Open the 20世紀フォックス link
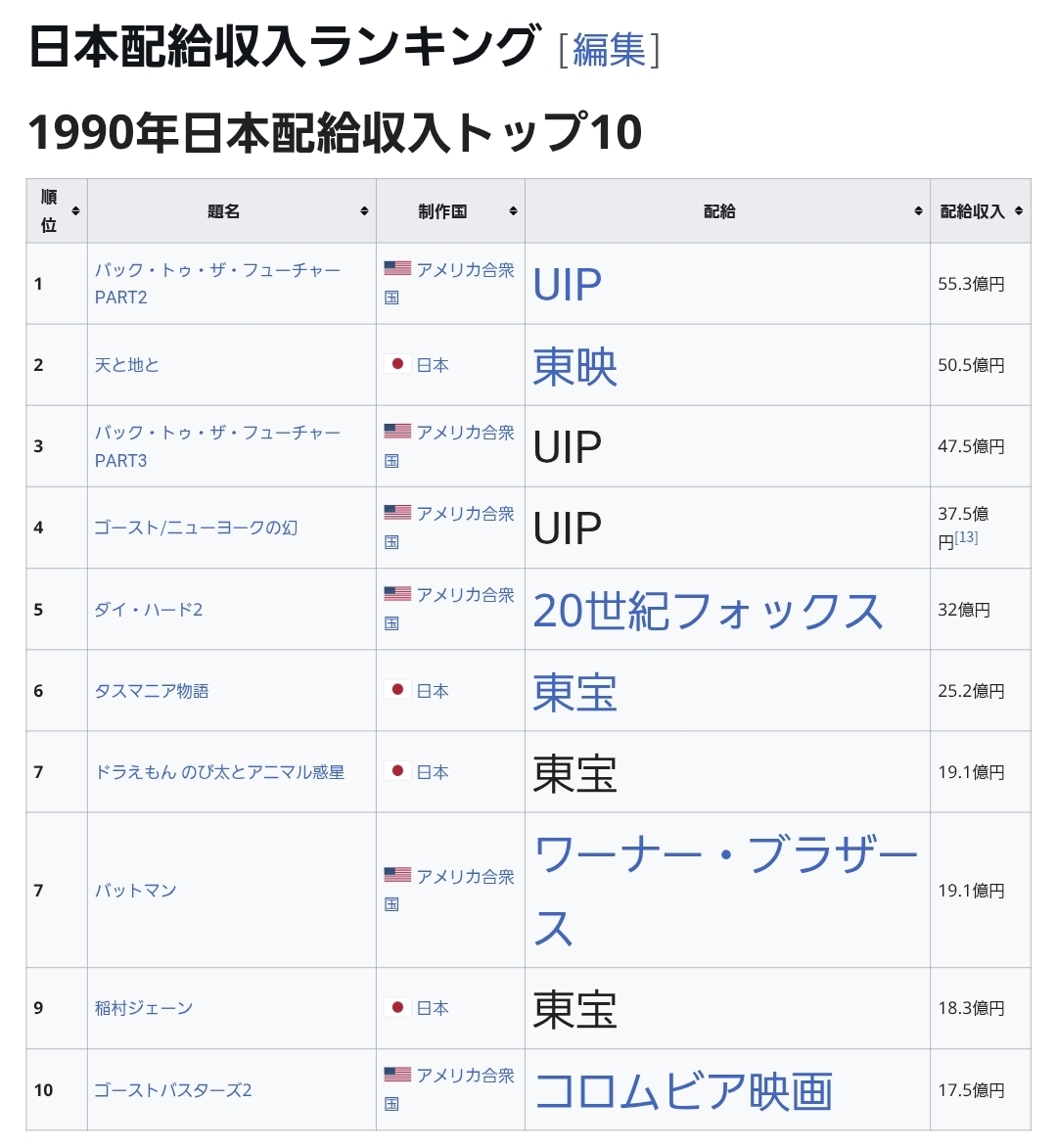 coord(708,611)
